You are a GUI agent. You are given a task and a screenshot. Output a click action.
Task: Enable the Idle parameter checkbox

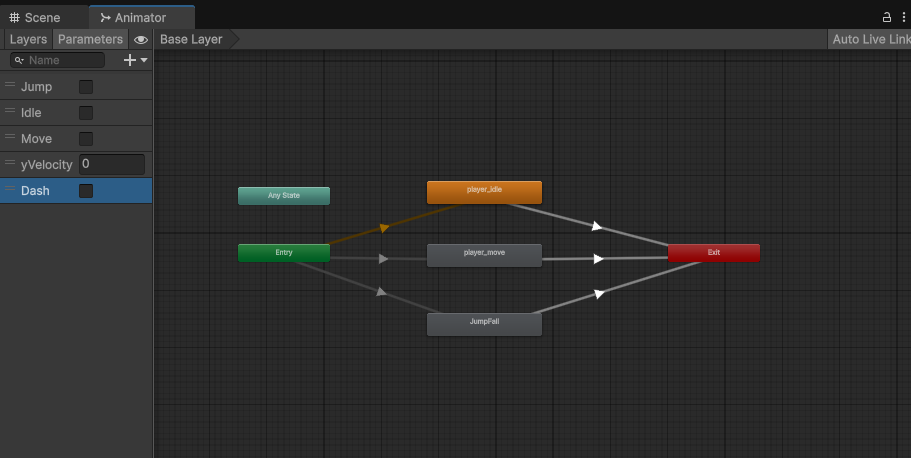pos(86,113)
